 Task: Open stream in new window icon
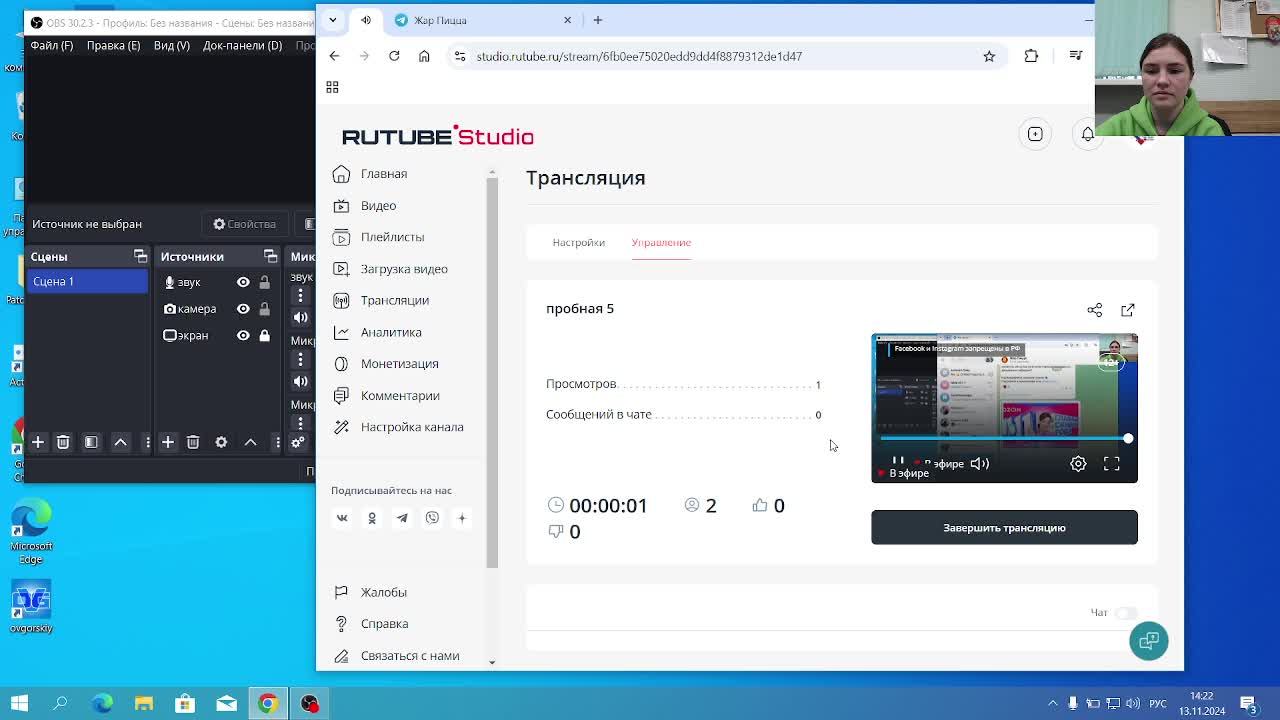pyautogui.click(x=1128, y=310)
